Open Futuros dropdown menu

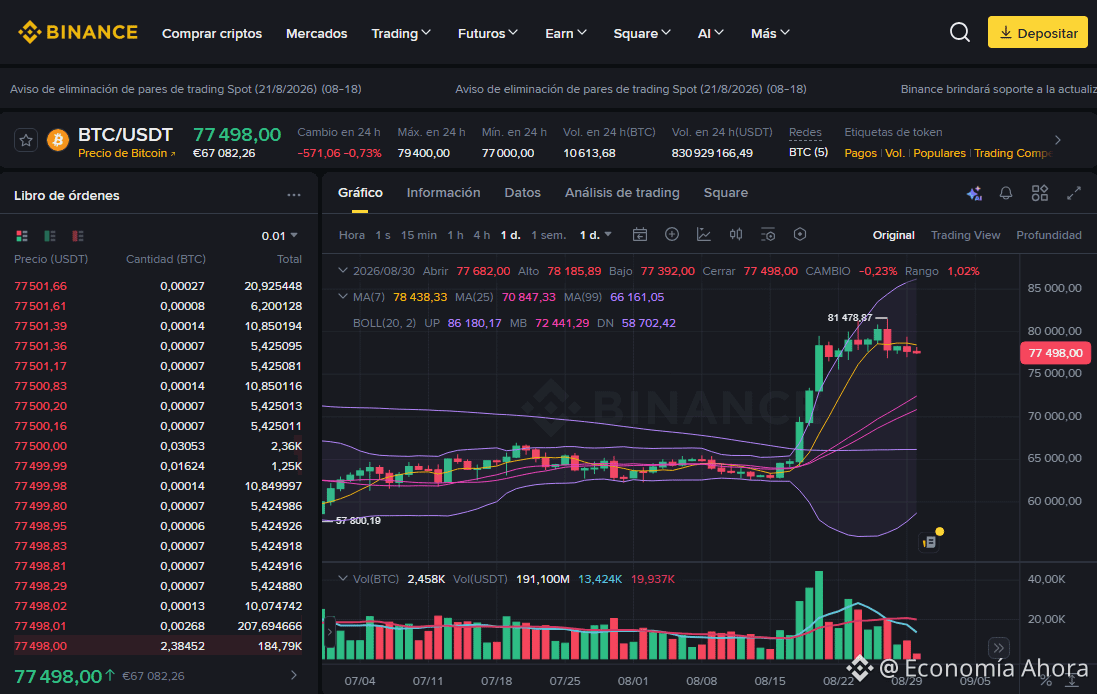[488, 33]
